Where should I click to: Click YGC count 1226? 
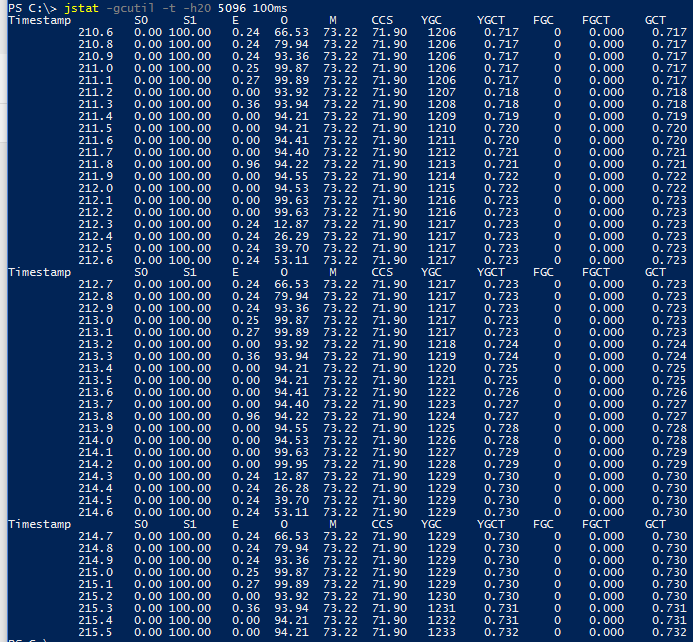(x=442, y=440)
